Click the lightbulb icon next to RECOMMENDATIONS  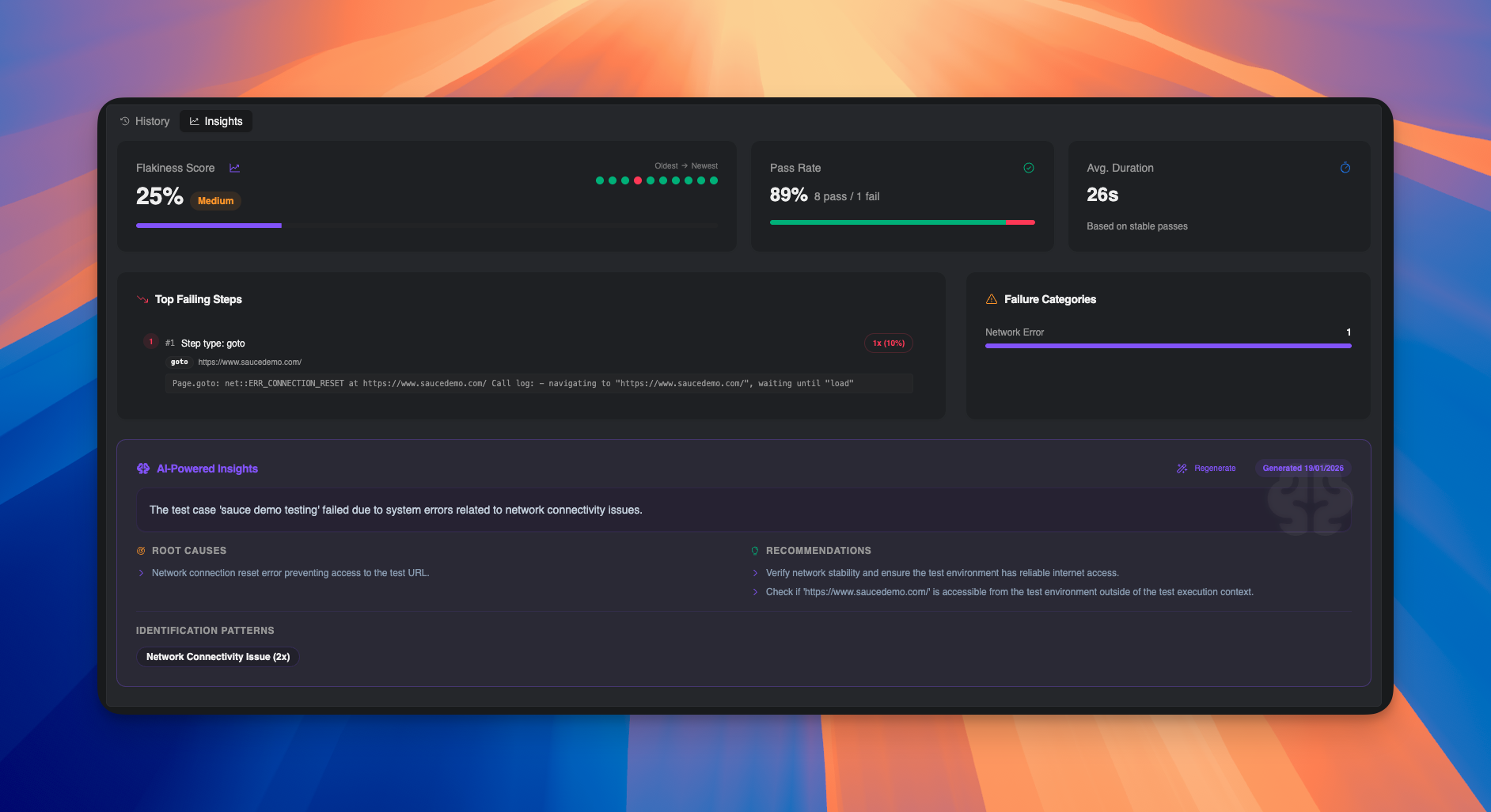753,550
